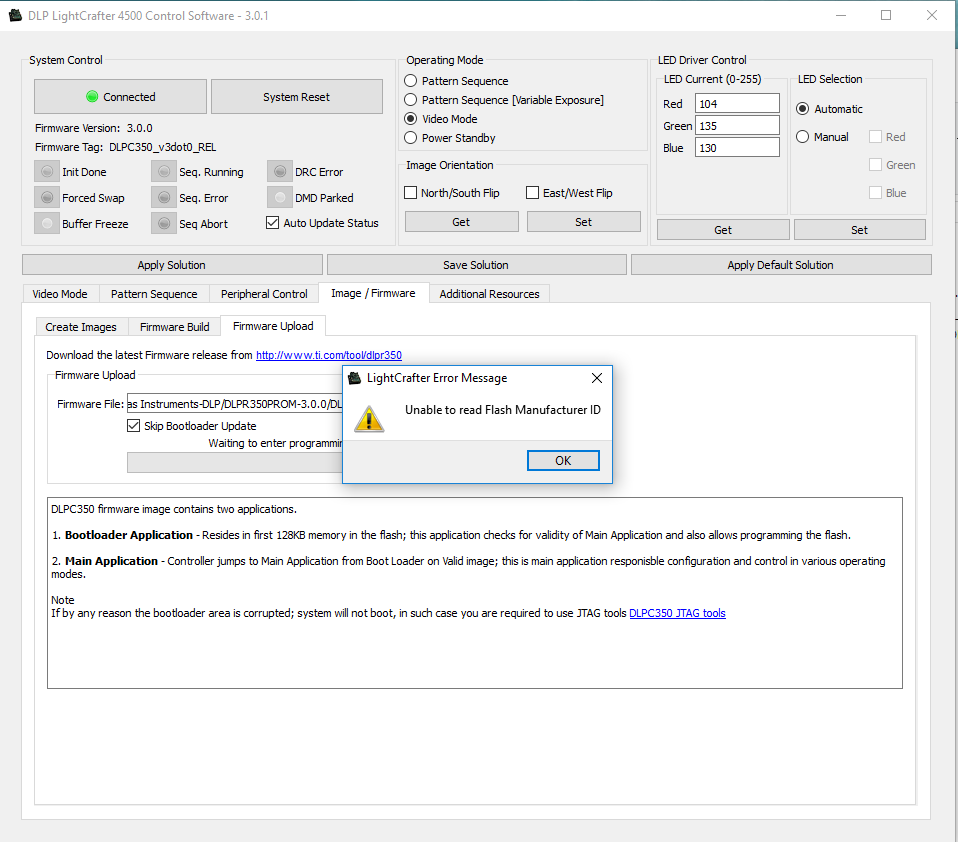The image size is (958, 842).
Task: Open the Pattern Sequence tab
Action: (x=154, y=294)
